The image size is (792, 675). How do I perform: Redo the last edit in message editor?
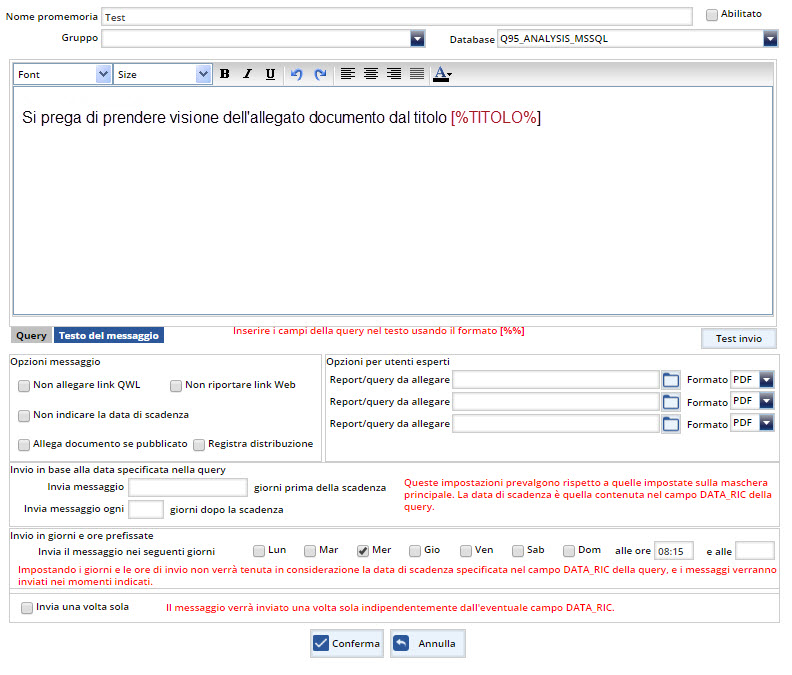pos(320,74)
